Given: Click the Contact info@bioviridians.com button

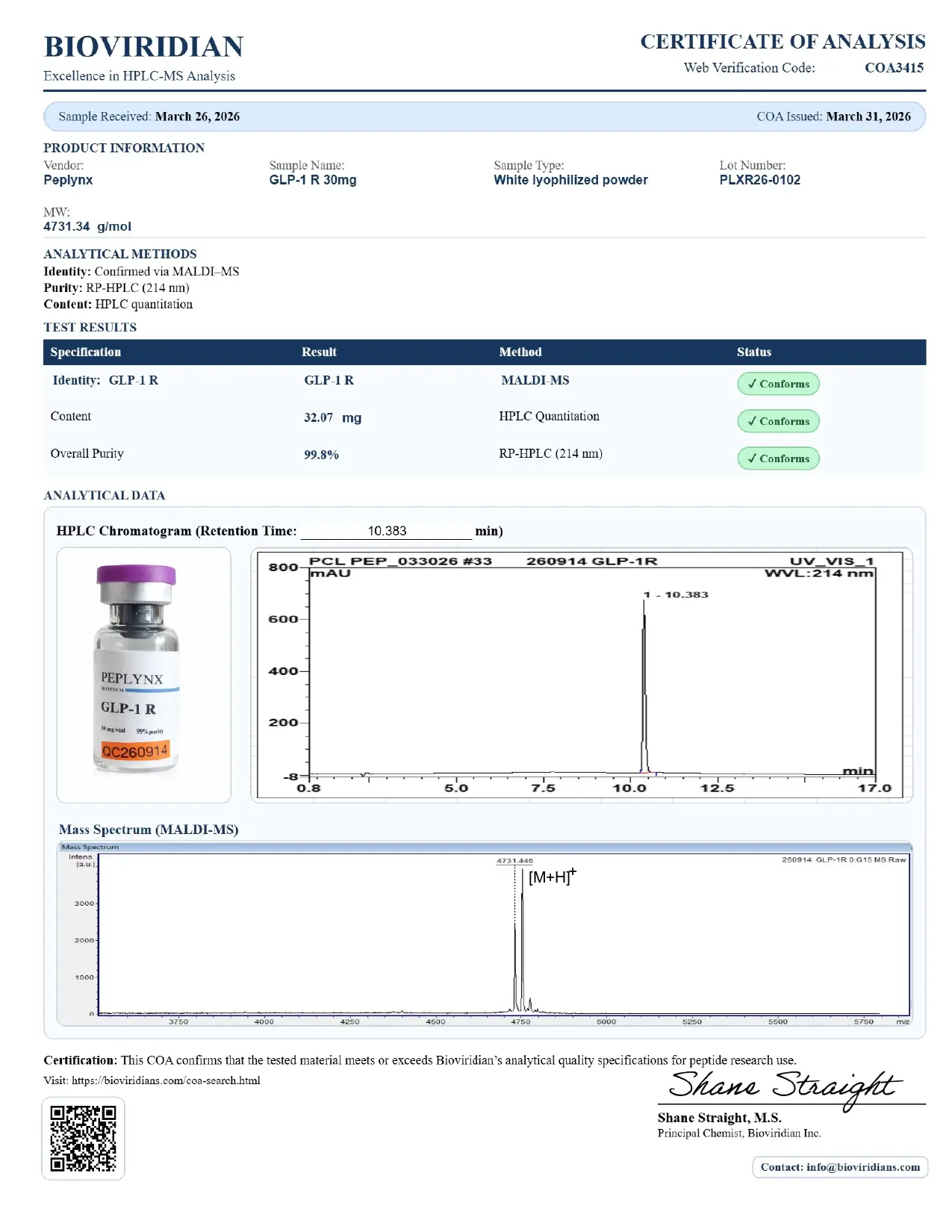Looking at the screenshot, I should point(839,1167).
